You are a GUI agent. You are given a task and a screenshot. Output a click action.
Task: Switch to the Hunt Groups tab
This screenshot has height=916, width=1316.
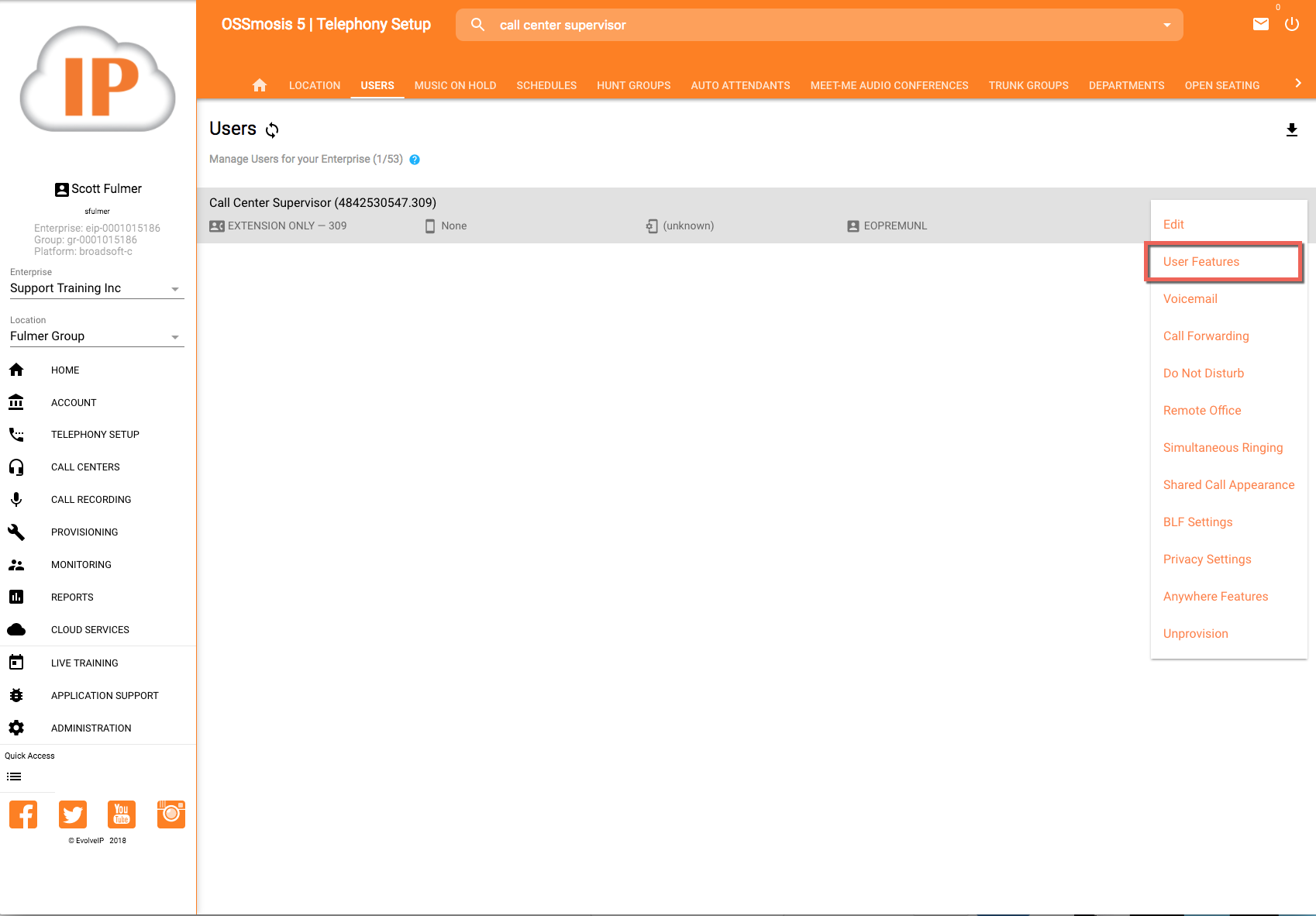(633, 85)
